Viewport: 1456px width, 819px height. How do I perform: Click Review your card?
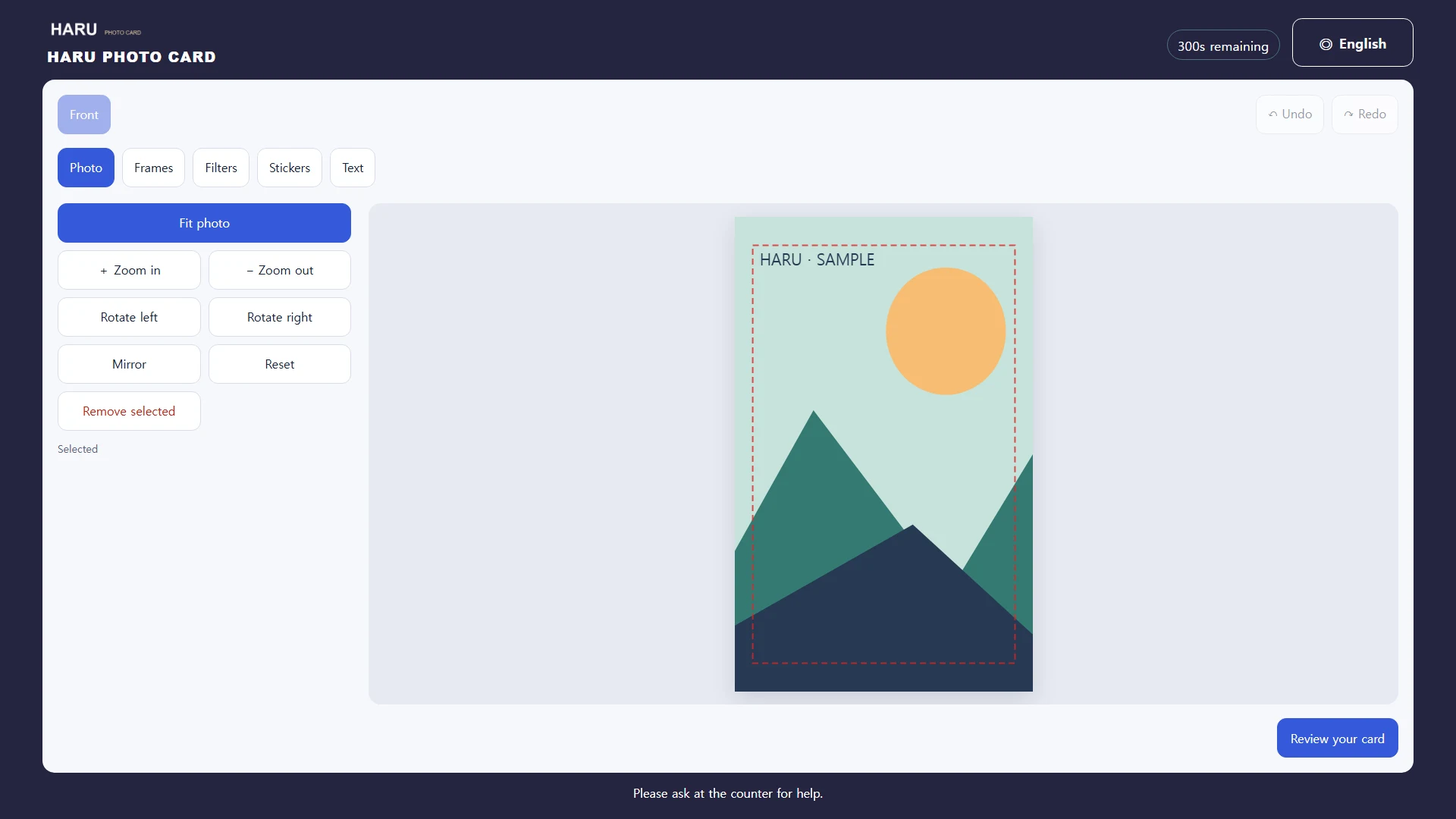pos(1337,738)
